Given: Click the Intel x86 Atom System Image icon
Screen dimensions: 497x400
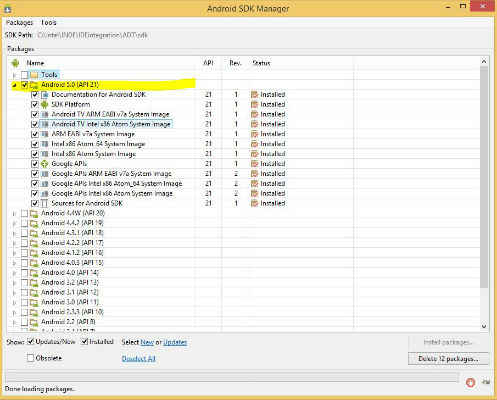Looking at the screenshot, I should 44,154.
